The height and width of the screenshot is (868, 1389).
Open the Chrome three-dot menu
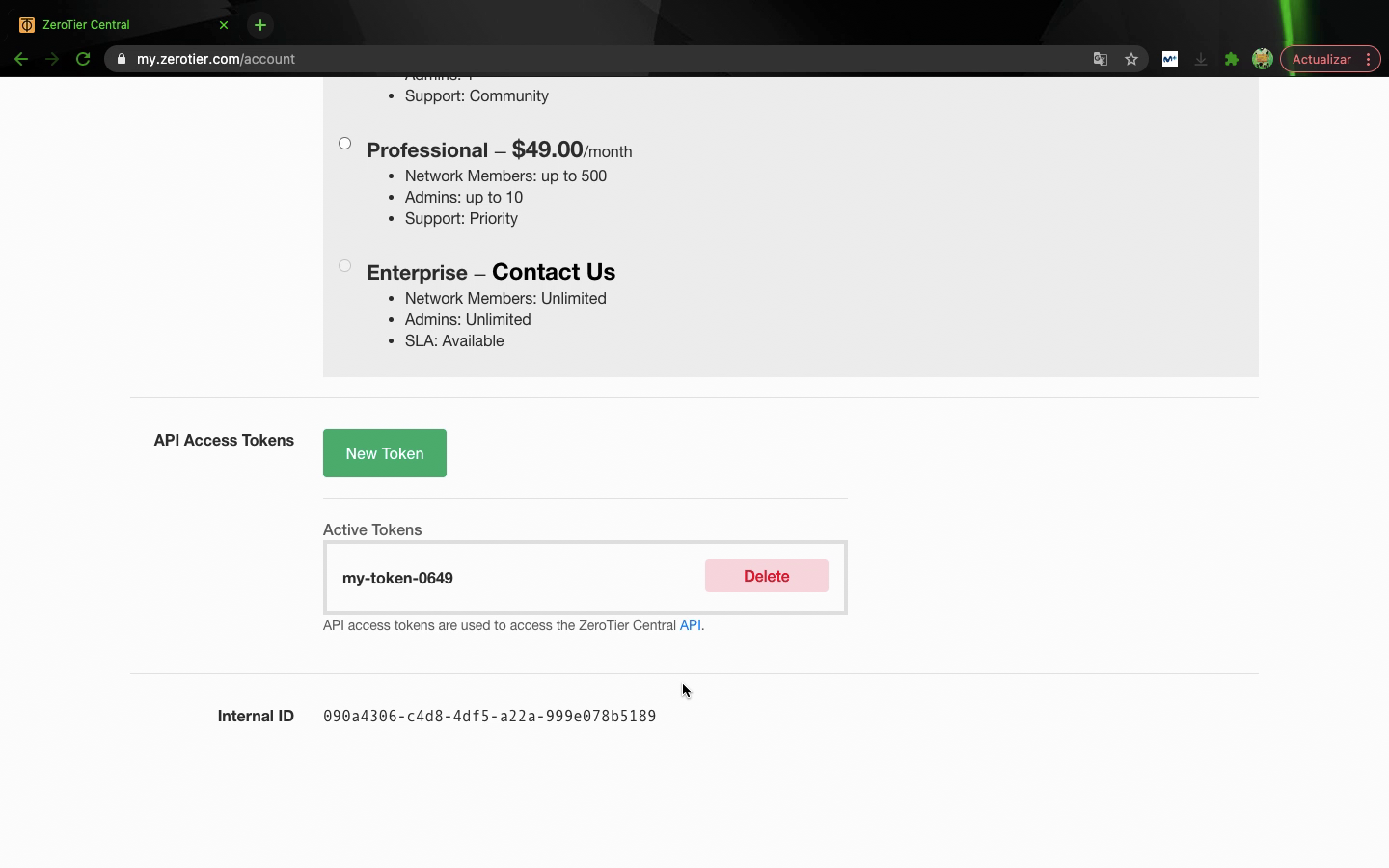[x=1368, y=59]
